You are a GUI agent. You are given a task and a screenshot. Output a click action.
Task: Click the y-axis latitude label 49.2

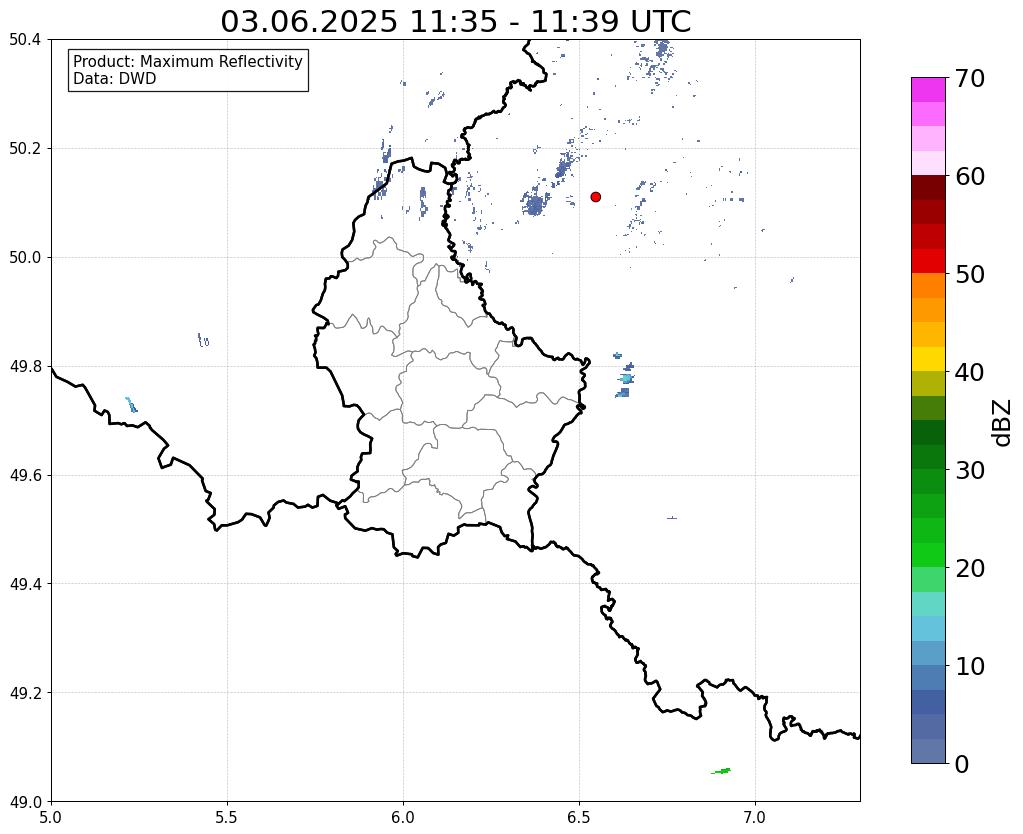(x=25, y=693)
